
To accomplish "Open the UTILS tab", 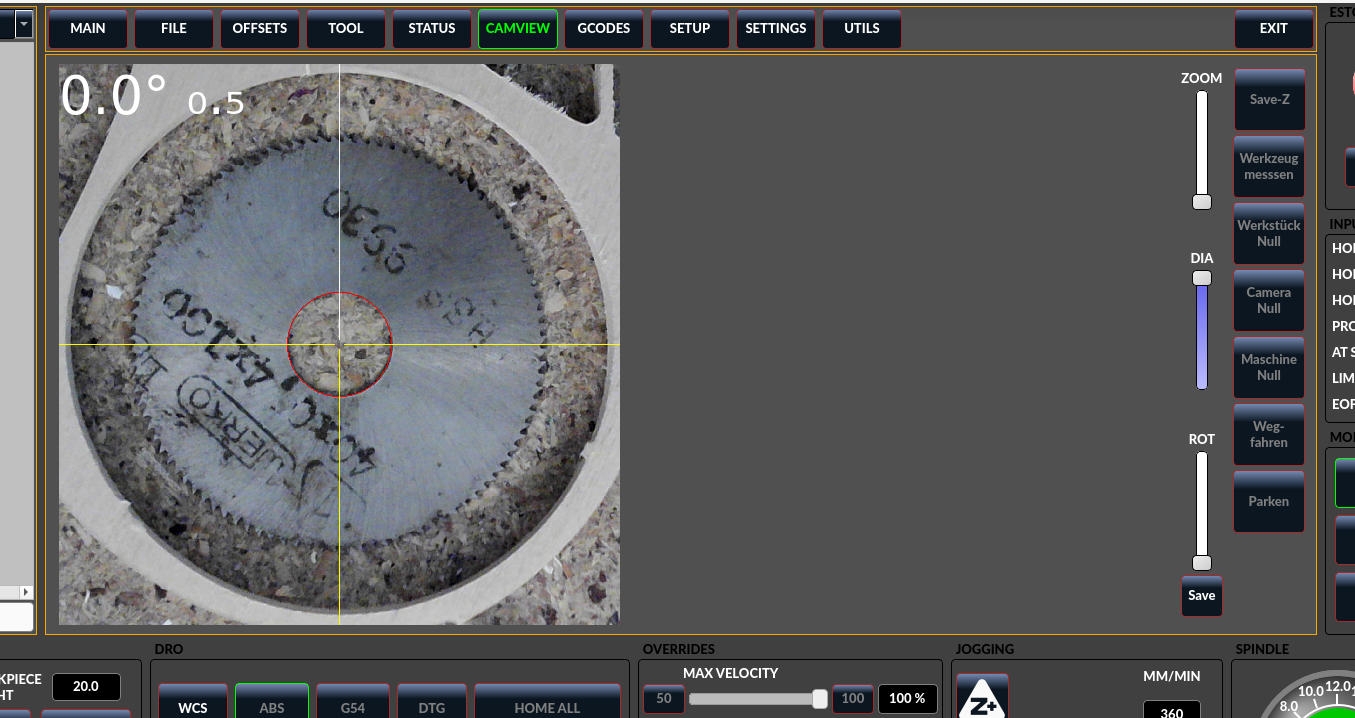I will (x=862, y=29).
